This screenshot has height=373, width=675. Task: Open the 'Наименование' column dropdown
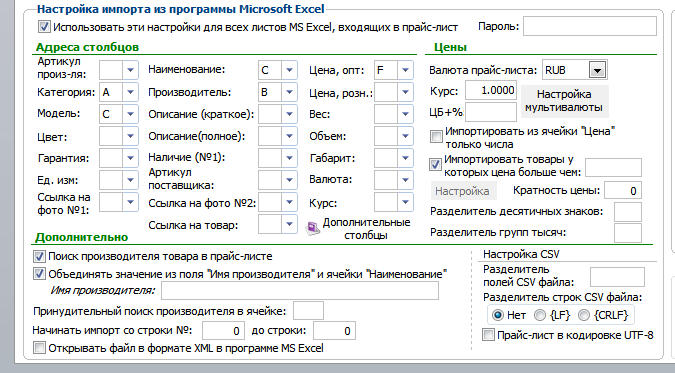[289, 70]
